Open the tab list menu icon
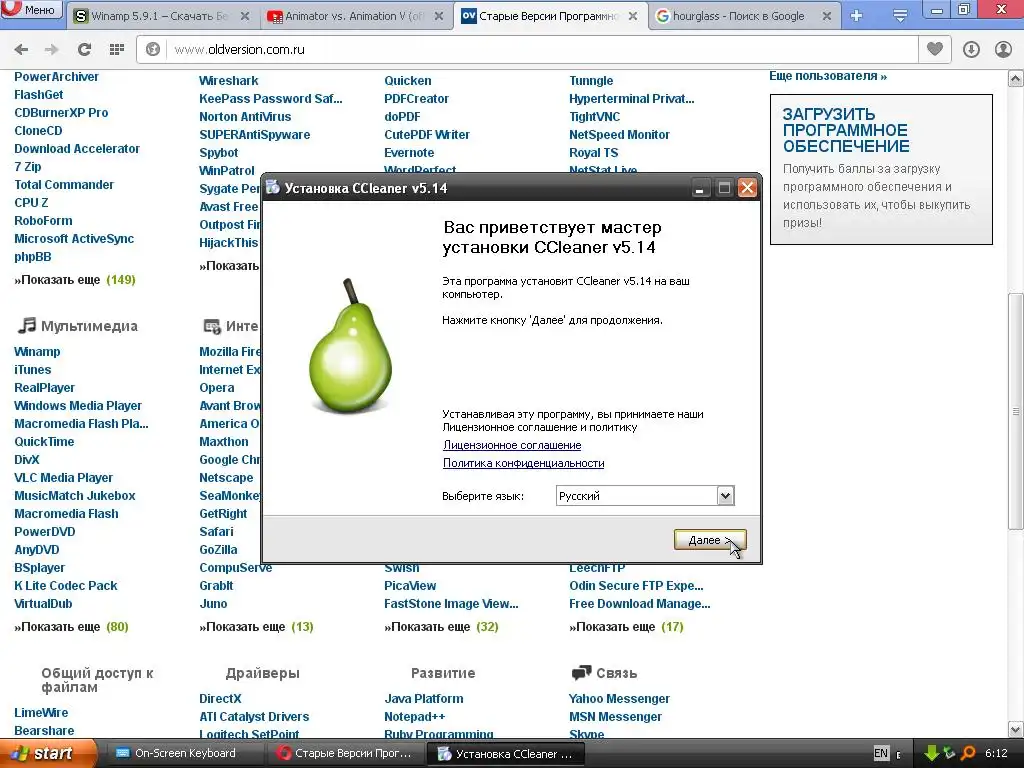The height and width of the screenshot is (768, 1024). pyautogui.click(x=900, y=16)
